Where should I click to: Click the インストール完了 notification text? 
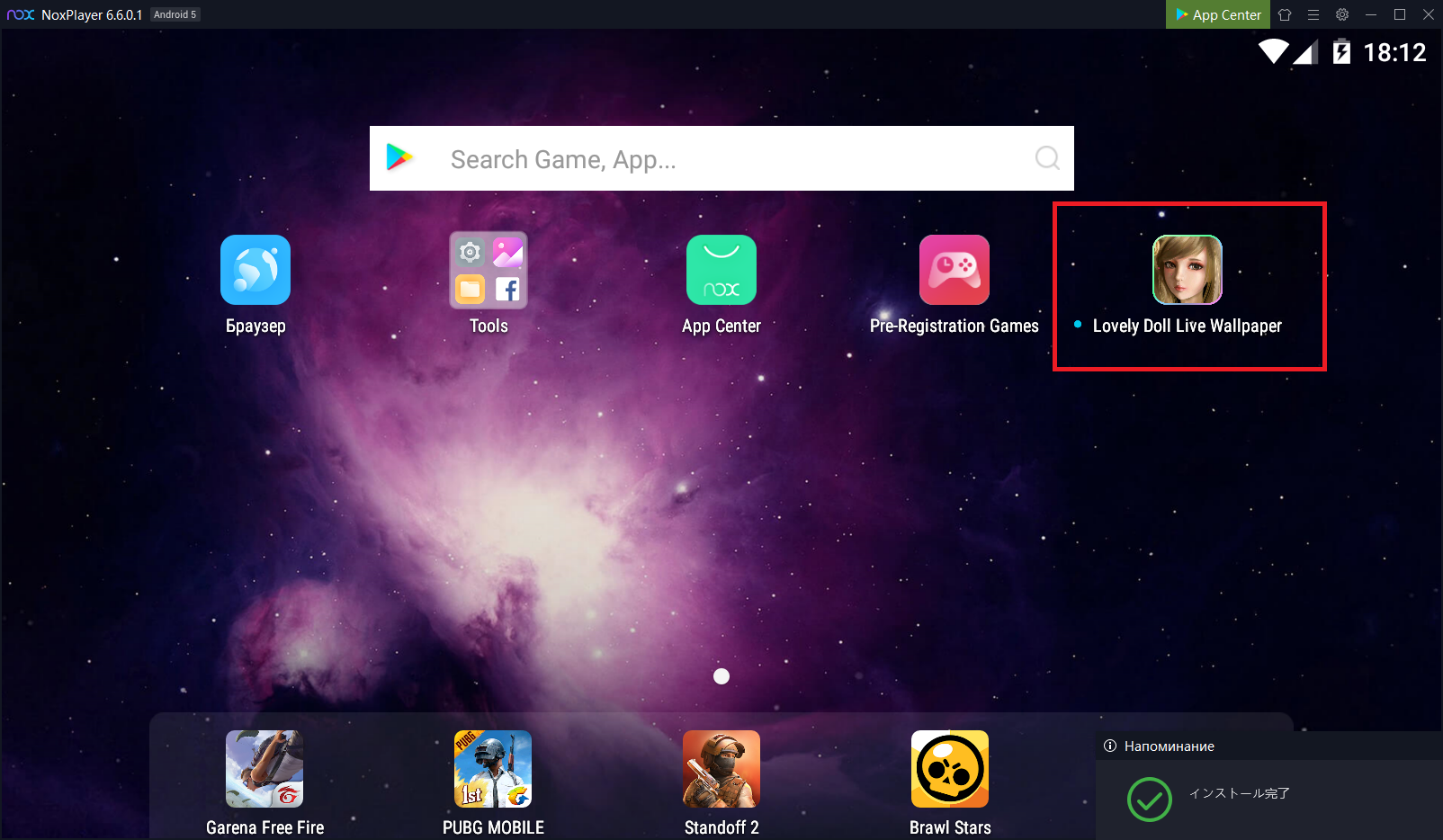click(1240, 793)
